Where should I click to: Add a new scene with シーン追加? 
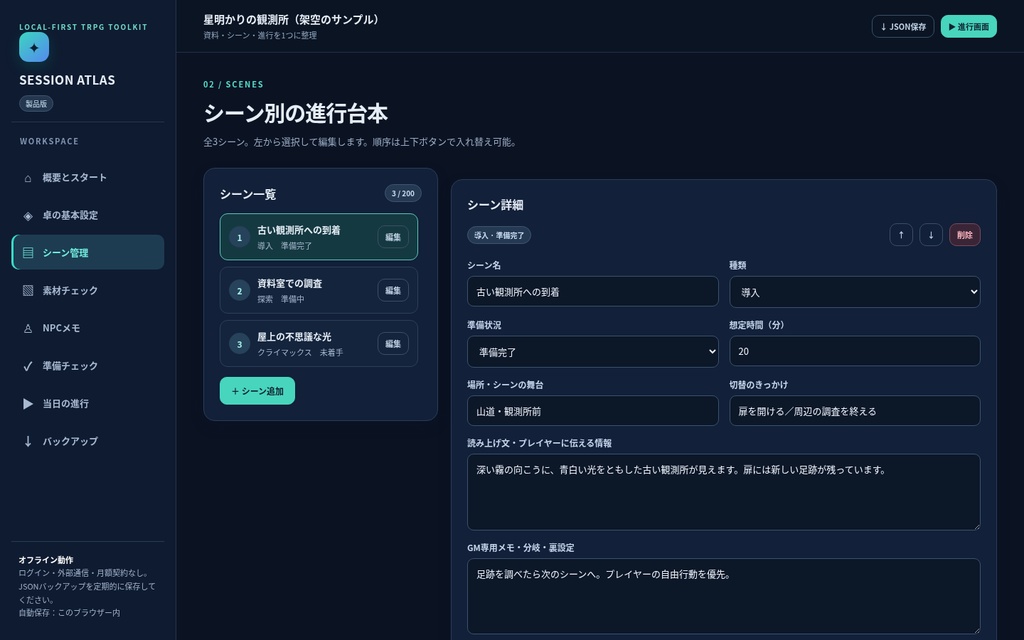(257, 391)
